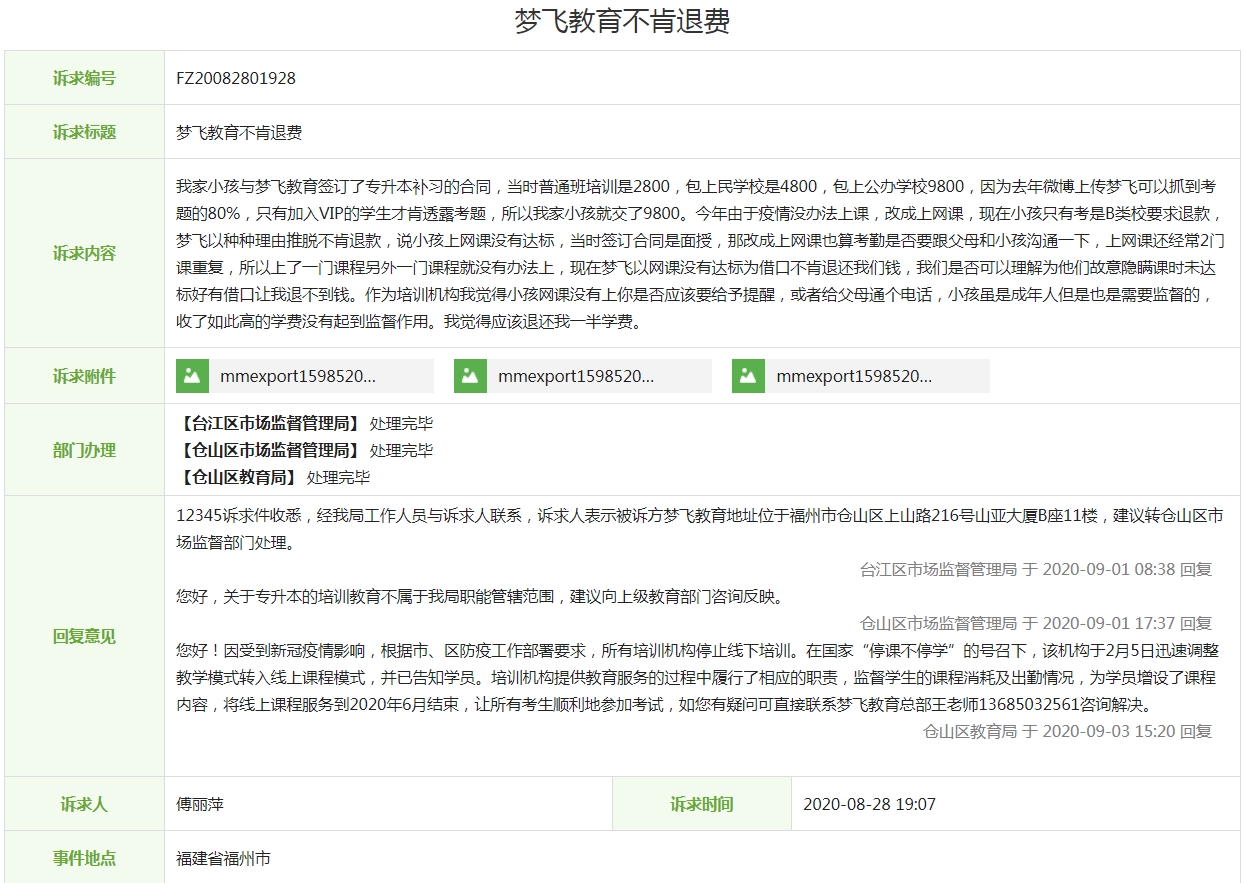Click the 诉求内容 label cell
1244x883 pixels.
[84, 253]
